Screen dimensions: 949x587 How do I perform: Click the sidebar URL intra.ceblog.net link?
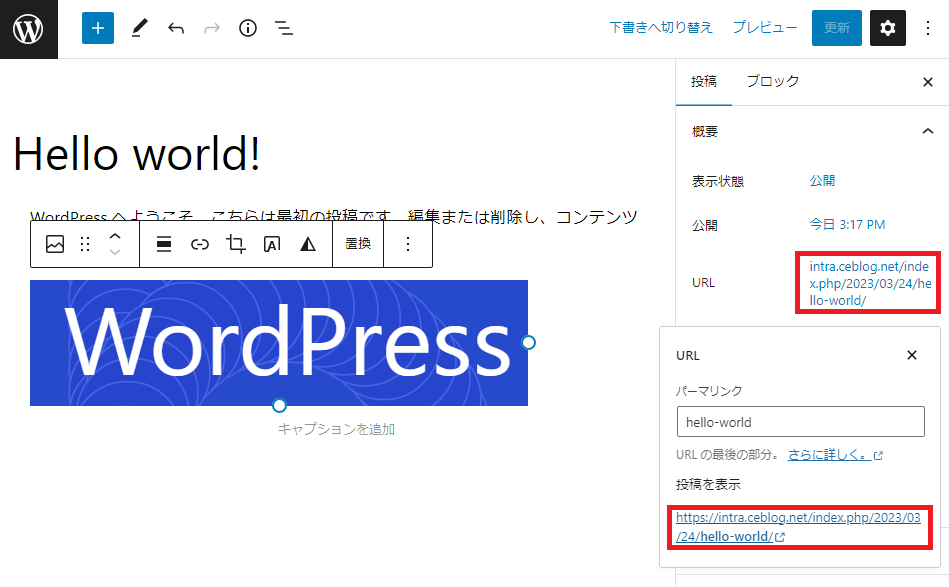870,283
